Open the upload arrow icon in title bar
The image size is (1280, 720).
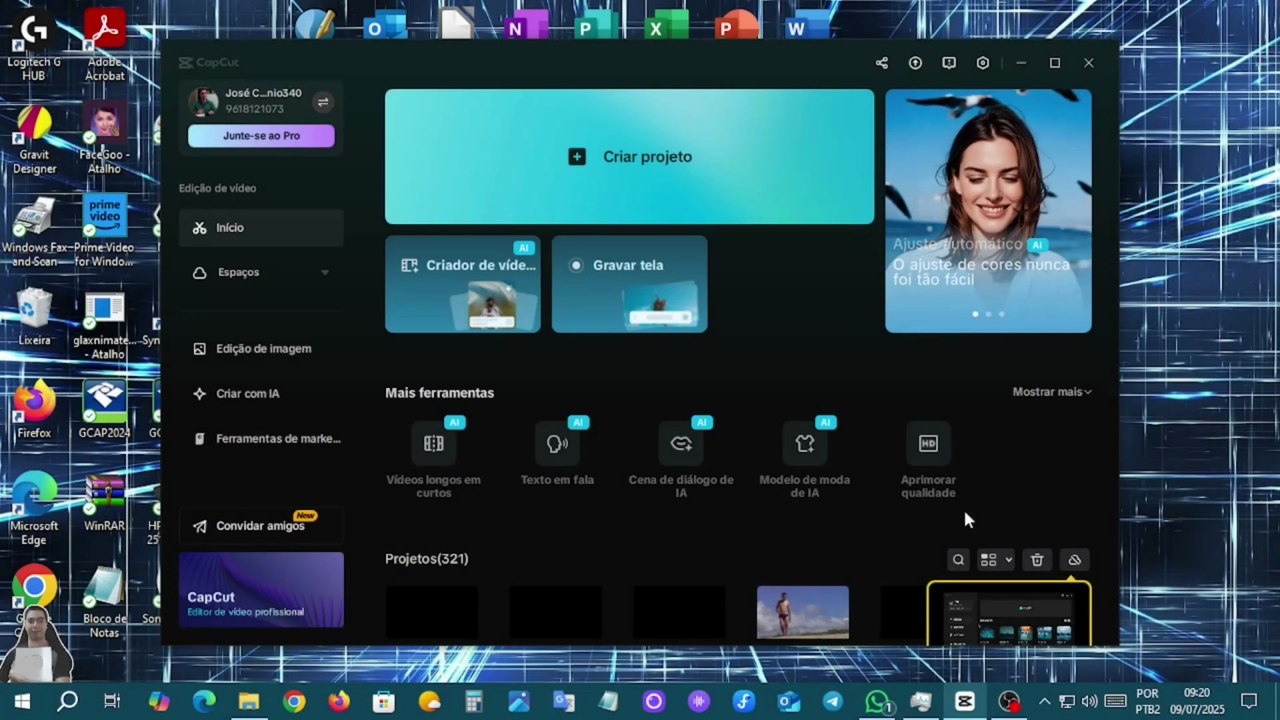tap(915, 63)
